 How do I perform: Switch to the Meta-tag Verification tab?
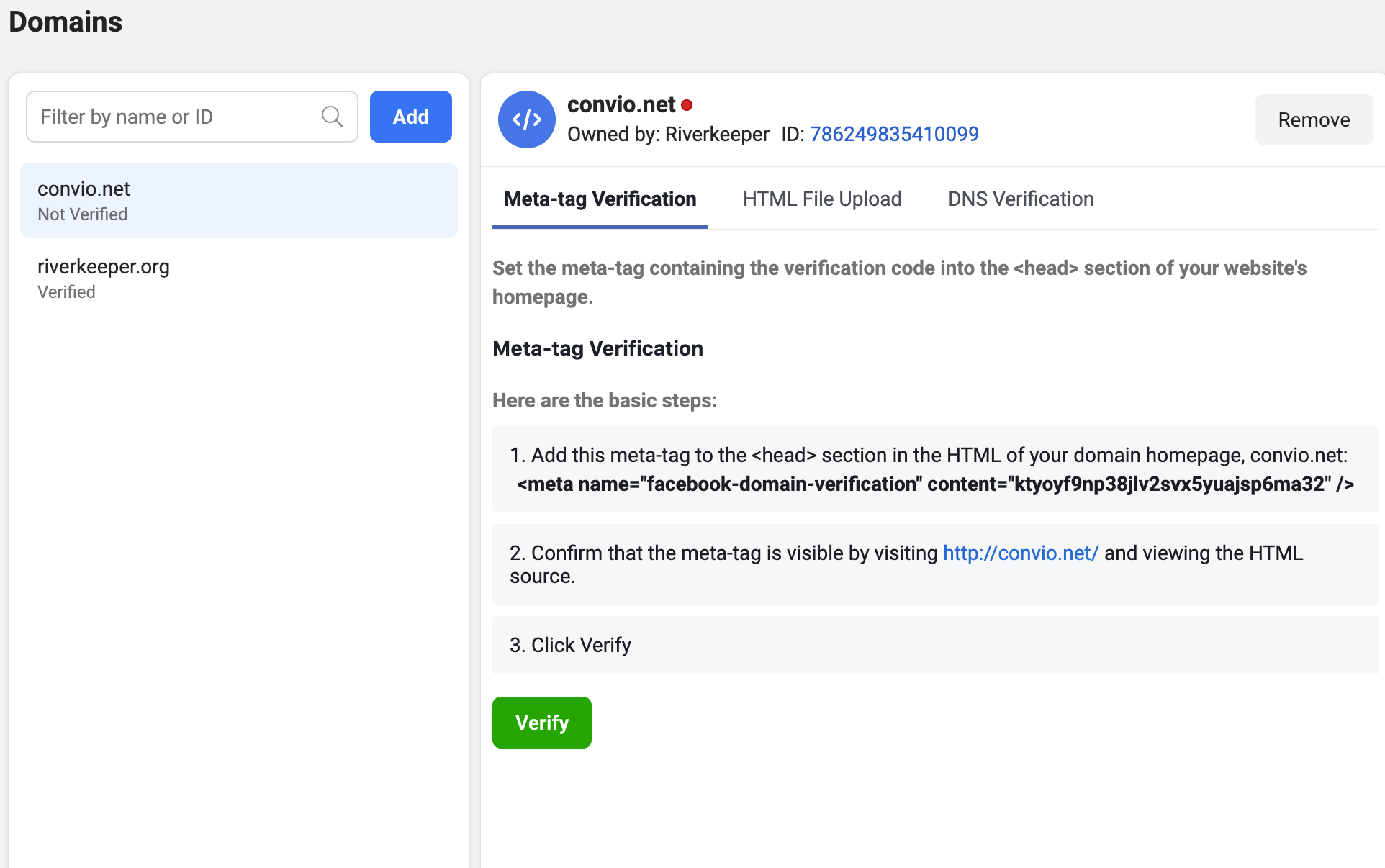(x=600, y=199)
